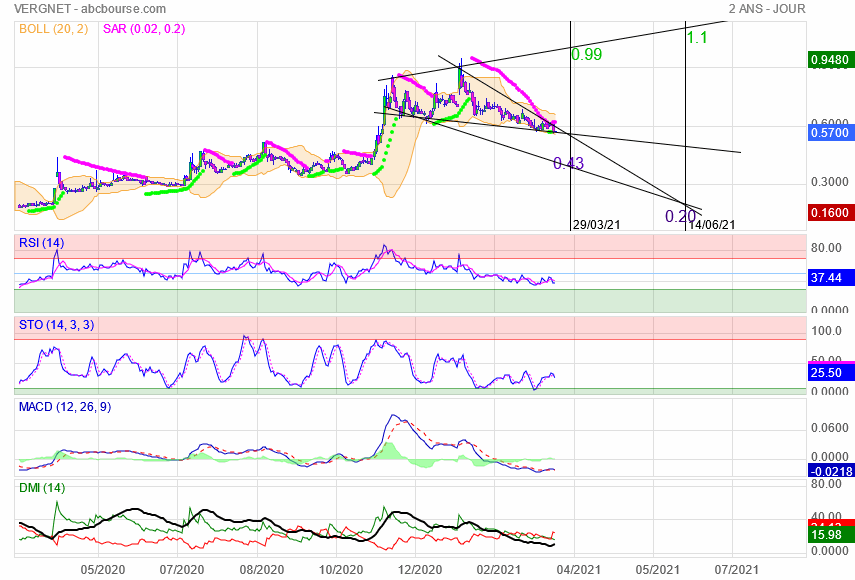Click the green 0.9480 price tag
The image size is (855, 580).
coord(827,59)
